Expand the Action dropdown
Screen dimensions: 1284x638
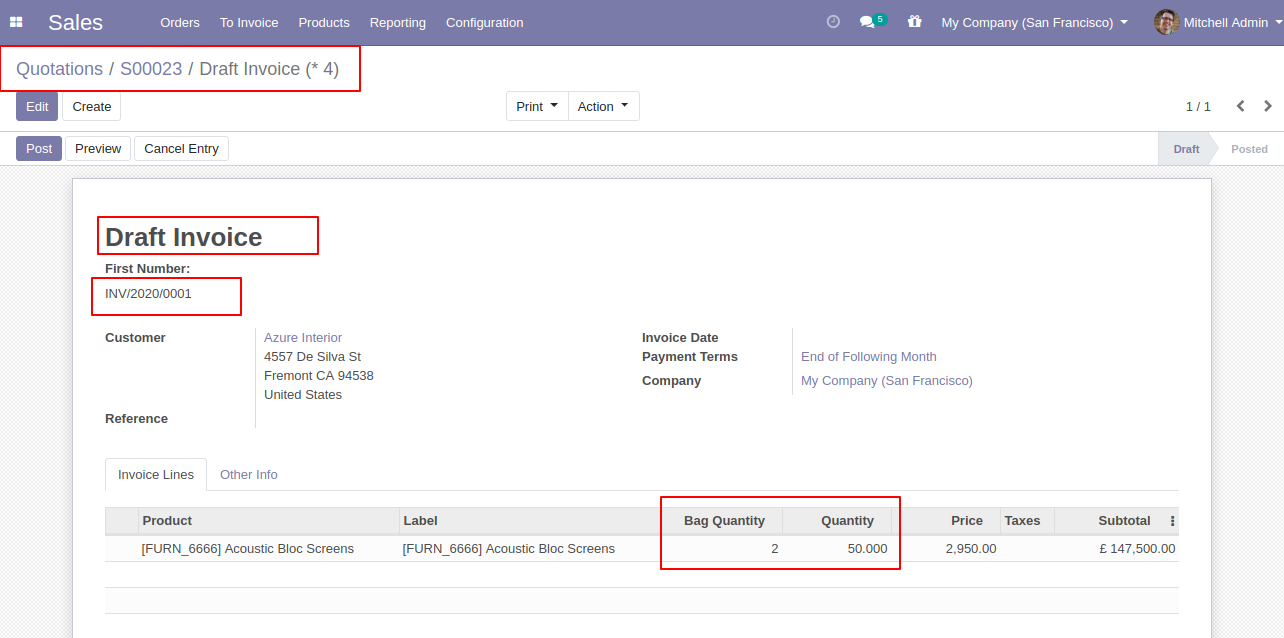tap(603, 106)
